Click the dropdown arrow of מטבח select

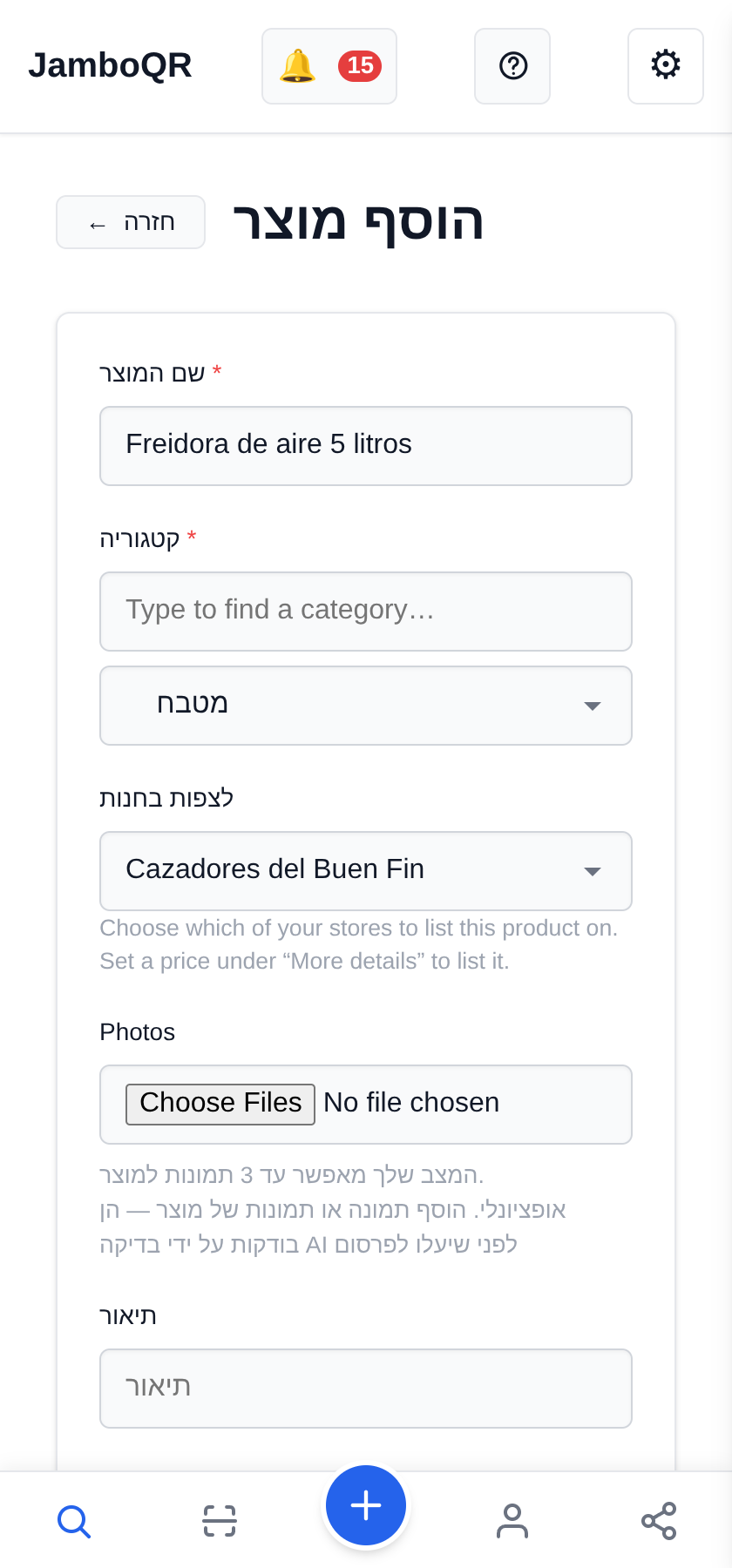(593, 706)
